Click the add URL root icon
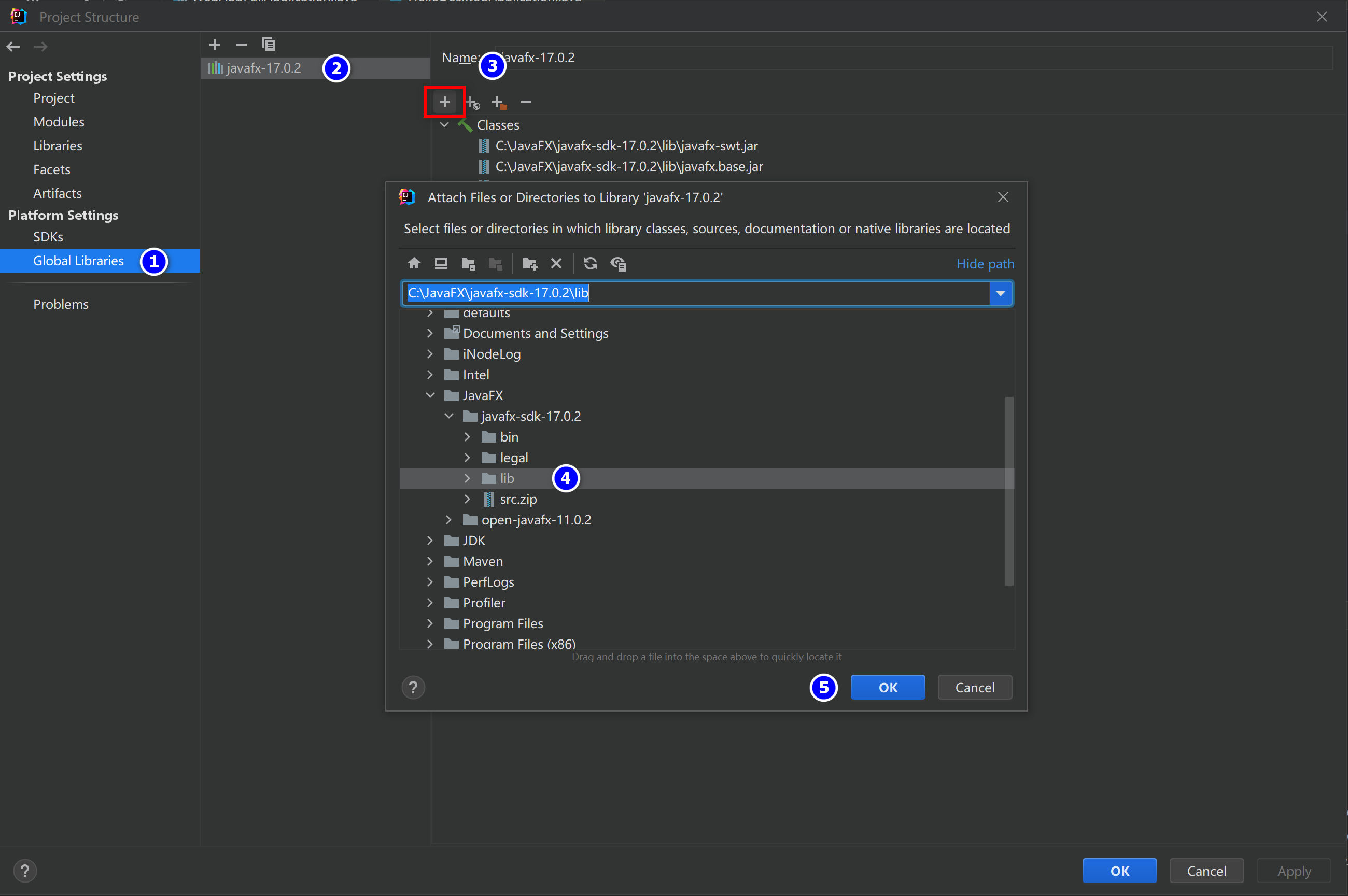 point(472,102)
